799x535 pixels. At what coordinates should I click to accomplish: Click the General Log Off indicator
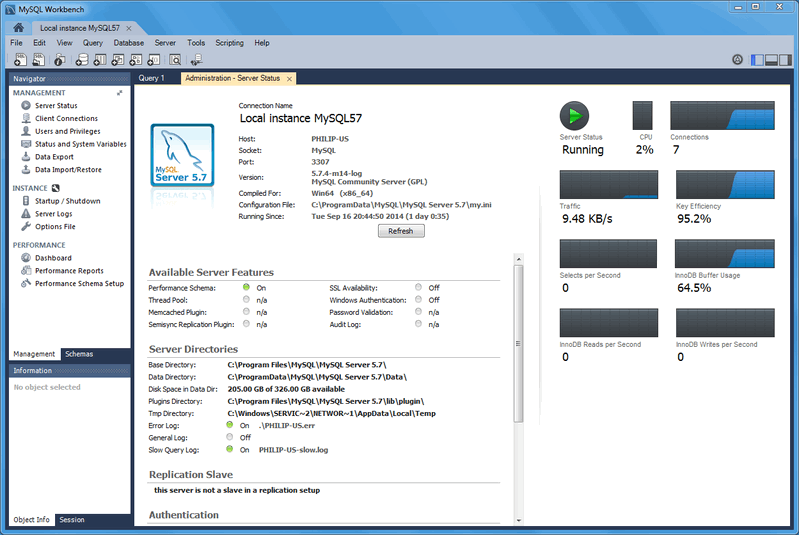[x=229, y=437]
